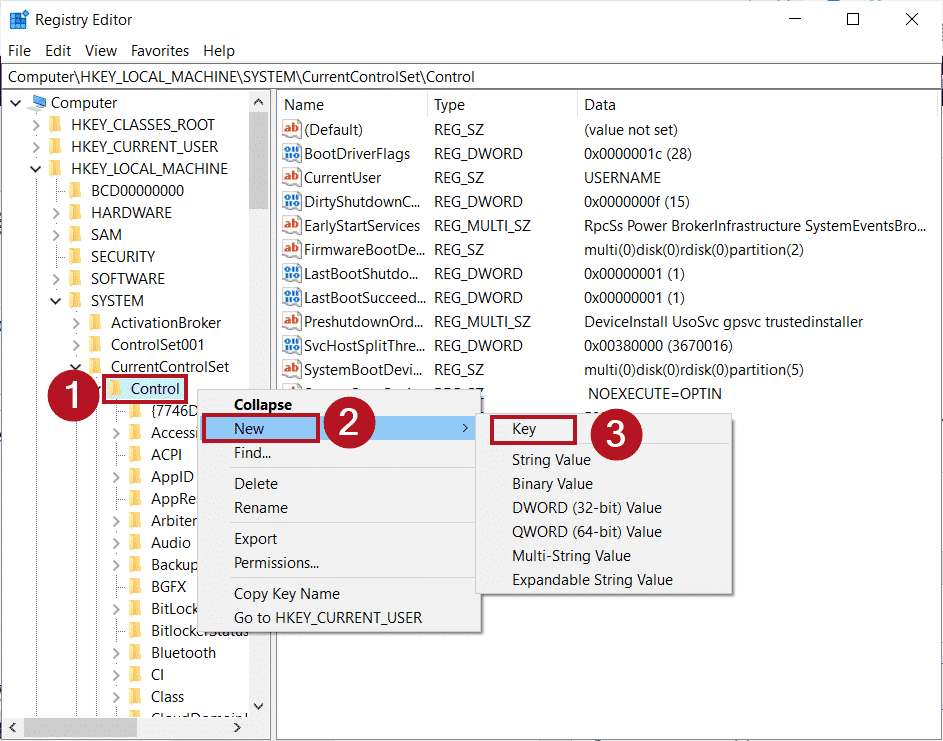Collapse the SYSTEM node arrow
The width and height of the screenshot is (943, 741).
[x=56, y=301]
